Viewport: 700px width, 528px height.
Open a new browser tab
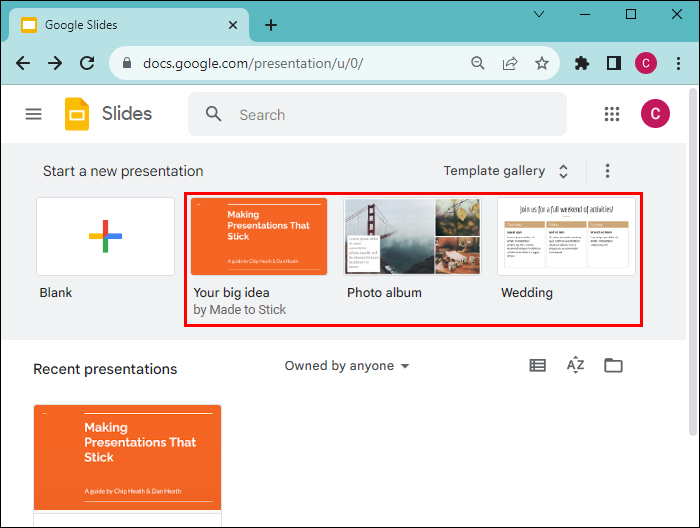[x=271, y=25]
